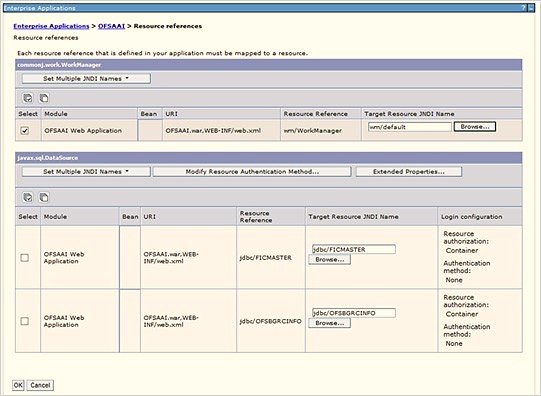Click the commonj.work.WorkManager section header
The width and height of the screenshot is (541, 396).
click(x=268, y=65)
